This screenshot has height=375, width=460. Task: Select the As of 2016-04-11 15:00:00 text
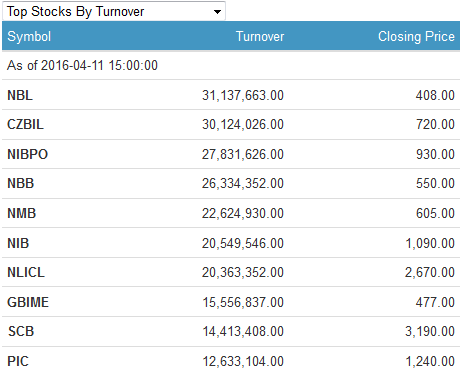(x=82, y=65)
